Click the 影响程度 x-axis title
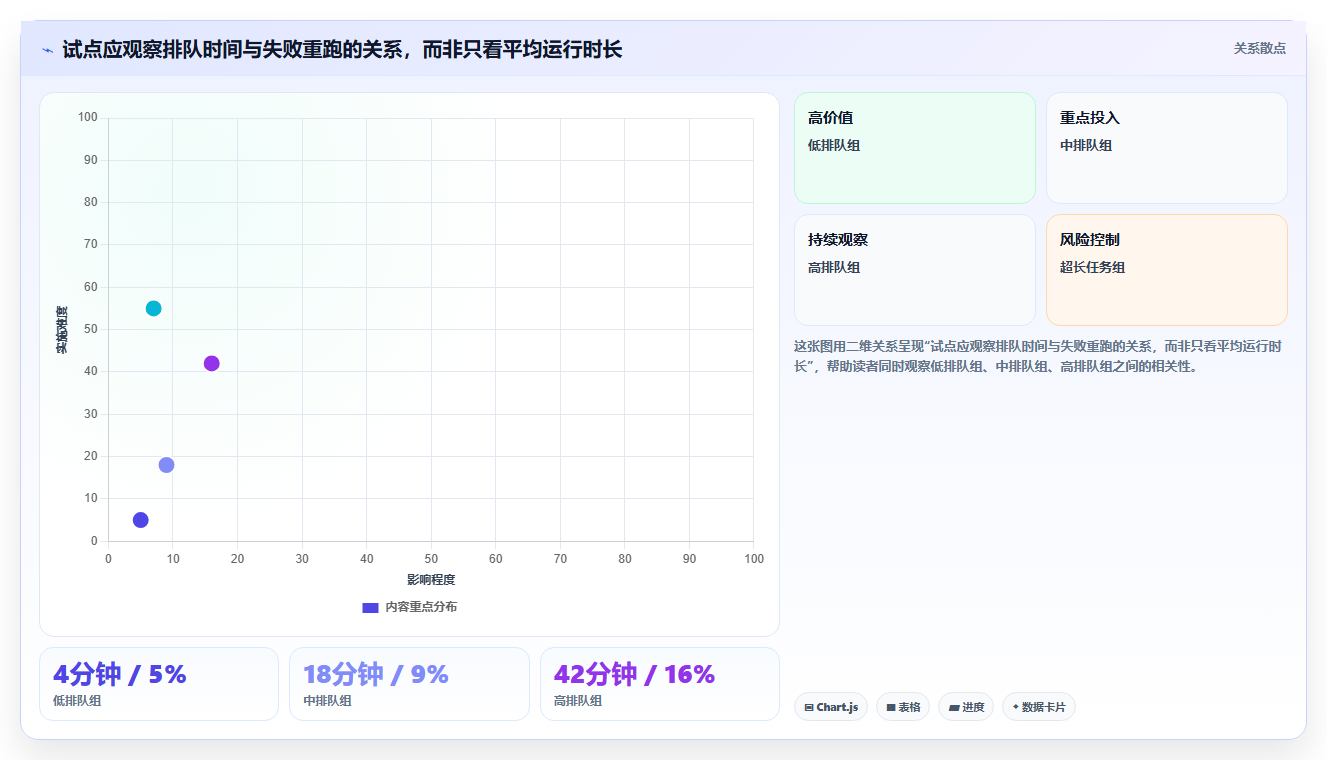This screenshot has width=1327, height=760. tap(431, 580)
